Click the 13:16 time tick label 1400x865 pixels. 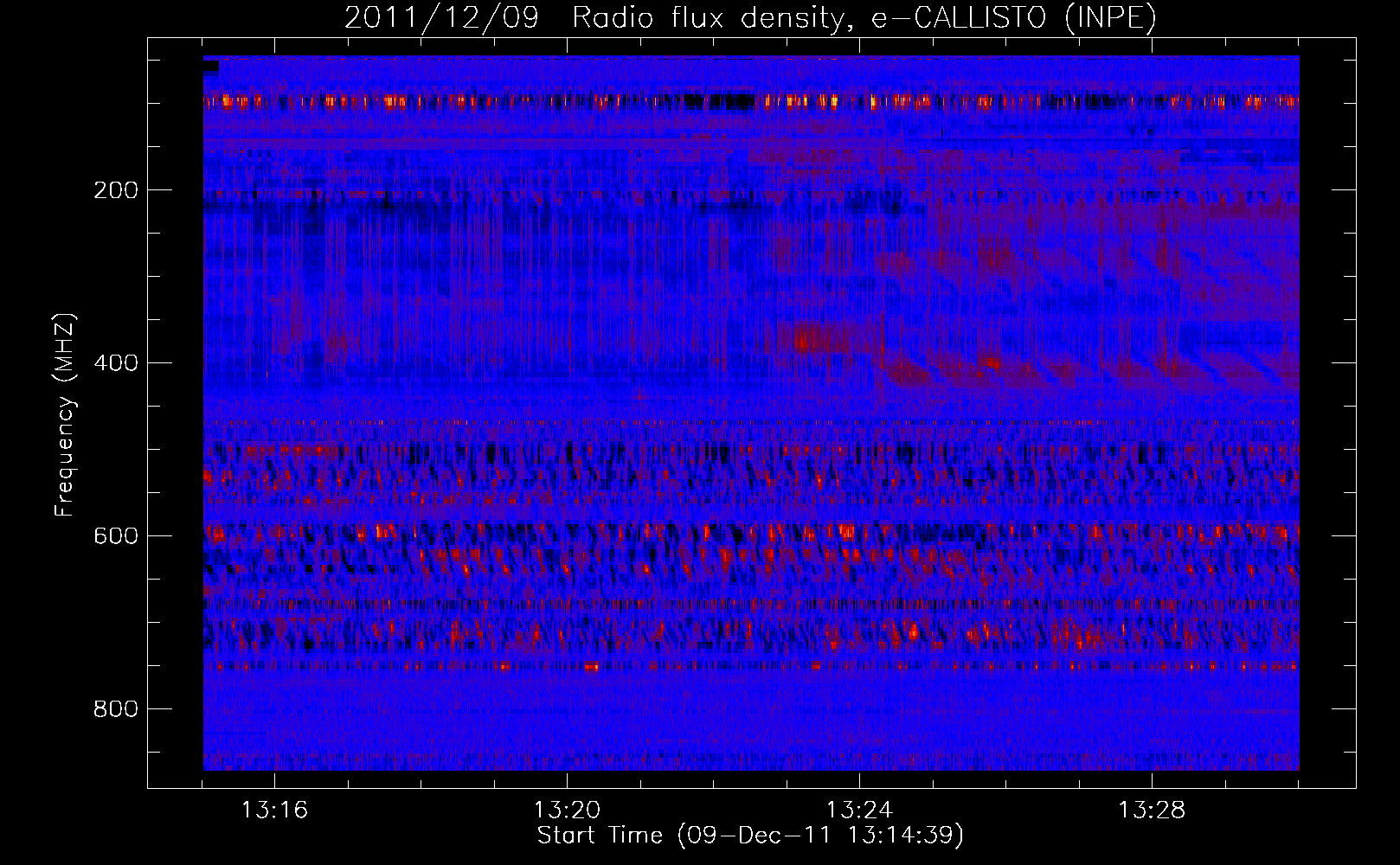pyautogui.click(x=274, y=811)
